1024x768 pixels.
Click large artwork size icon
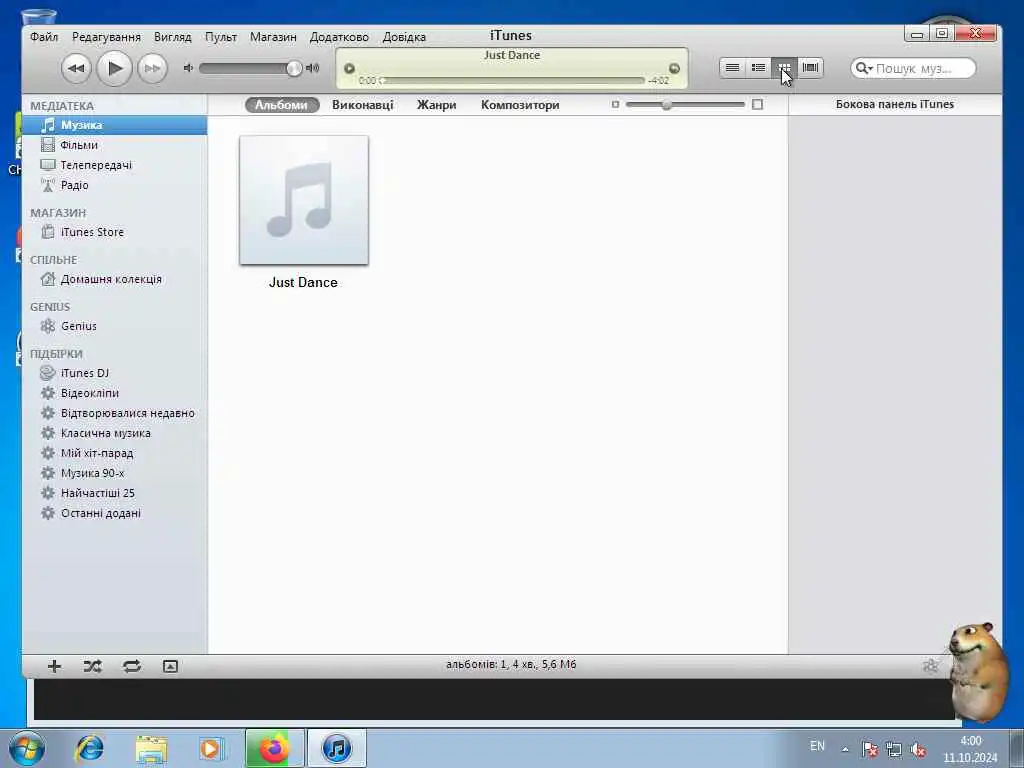click(x=758, y=104)
